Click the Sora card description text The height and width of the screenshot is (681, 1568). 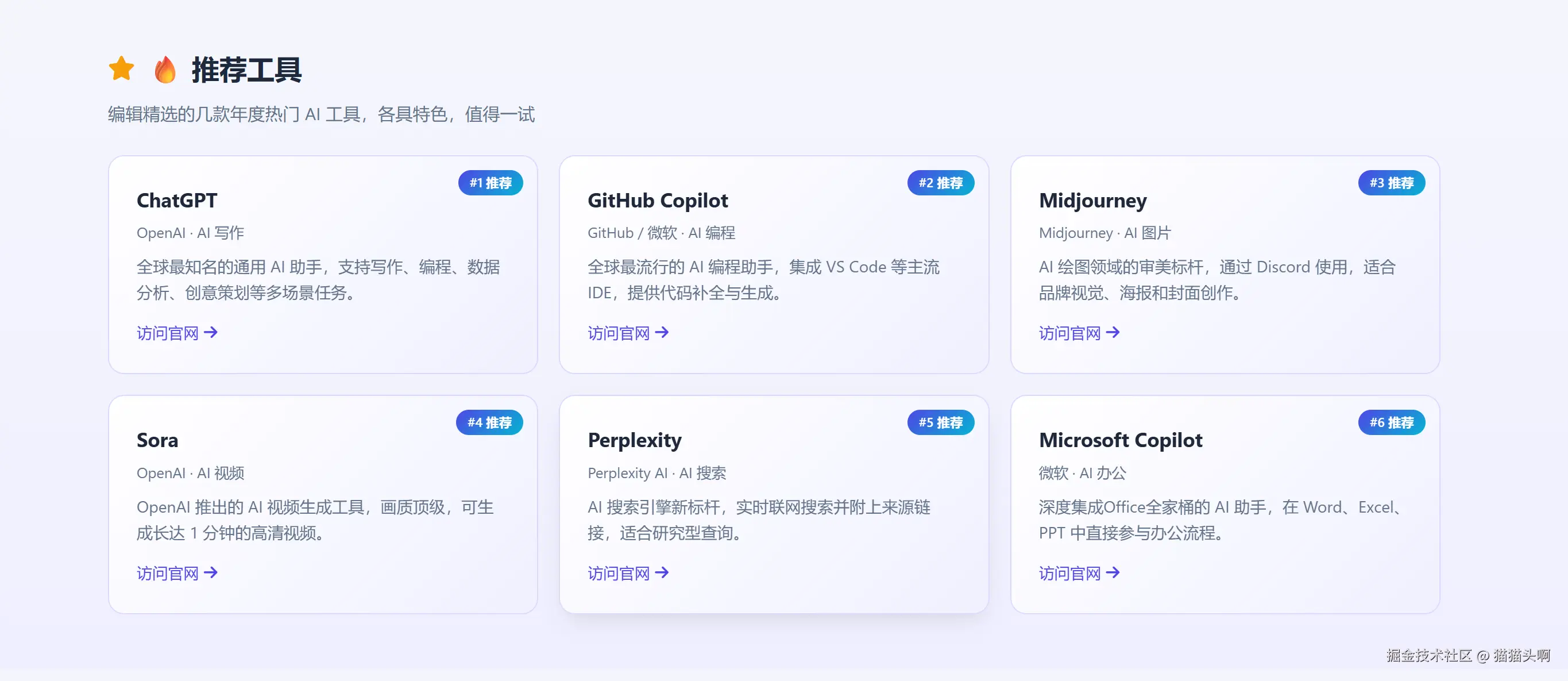[315, 520]
